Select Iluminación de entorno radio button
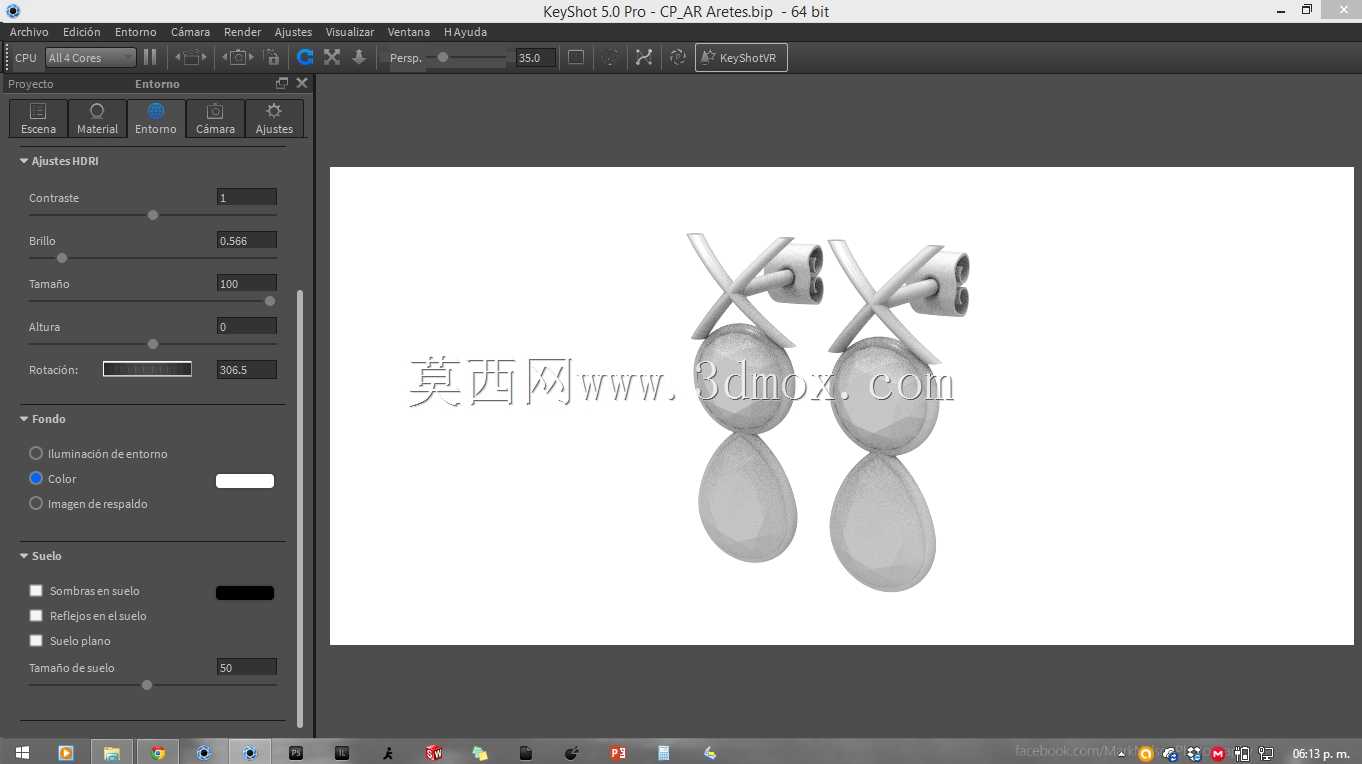Screen dimensions: 1362x764 [36, 453]
